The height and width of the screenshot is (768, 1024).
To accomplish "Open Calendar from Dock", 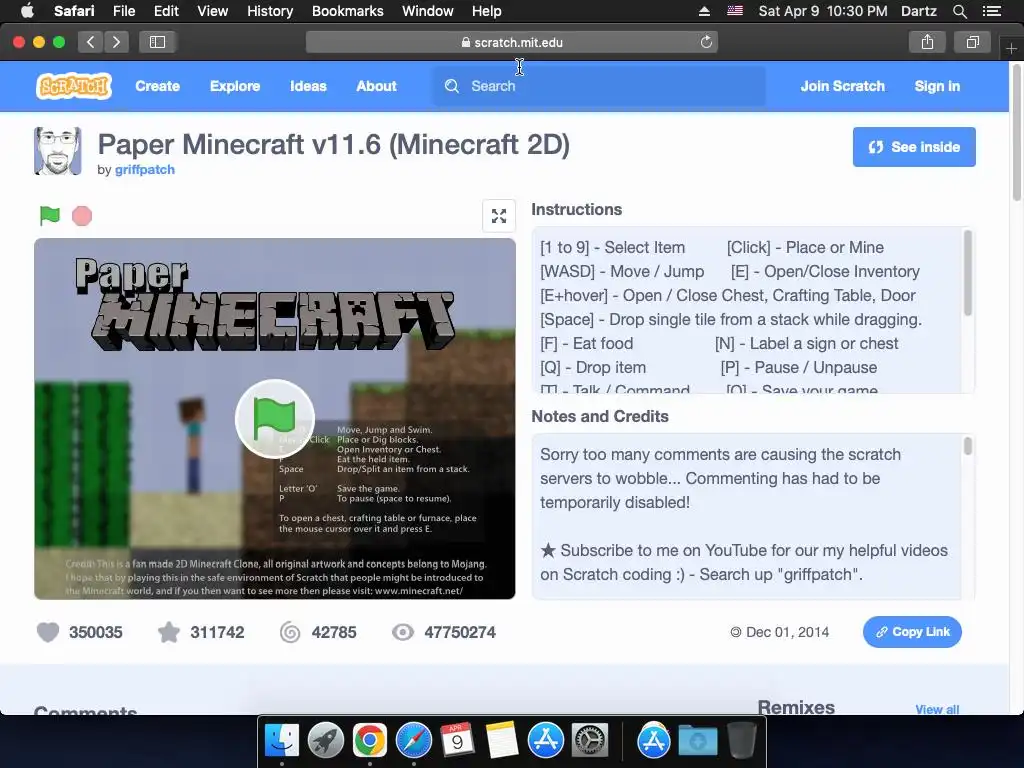I will [457, 740].
